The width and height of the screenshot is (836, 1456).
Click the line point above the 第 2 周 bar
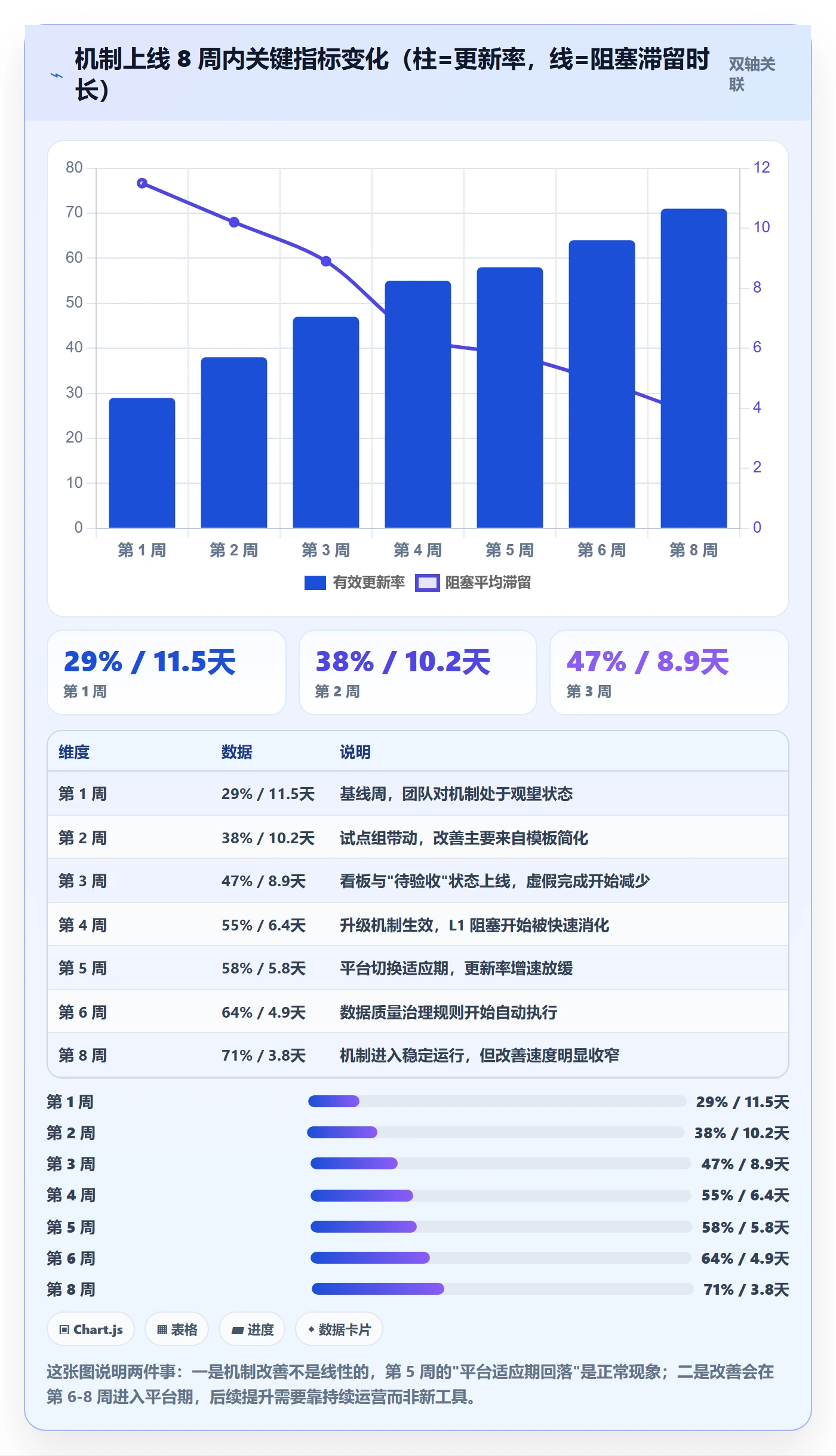[234, 222]
